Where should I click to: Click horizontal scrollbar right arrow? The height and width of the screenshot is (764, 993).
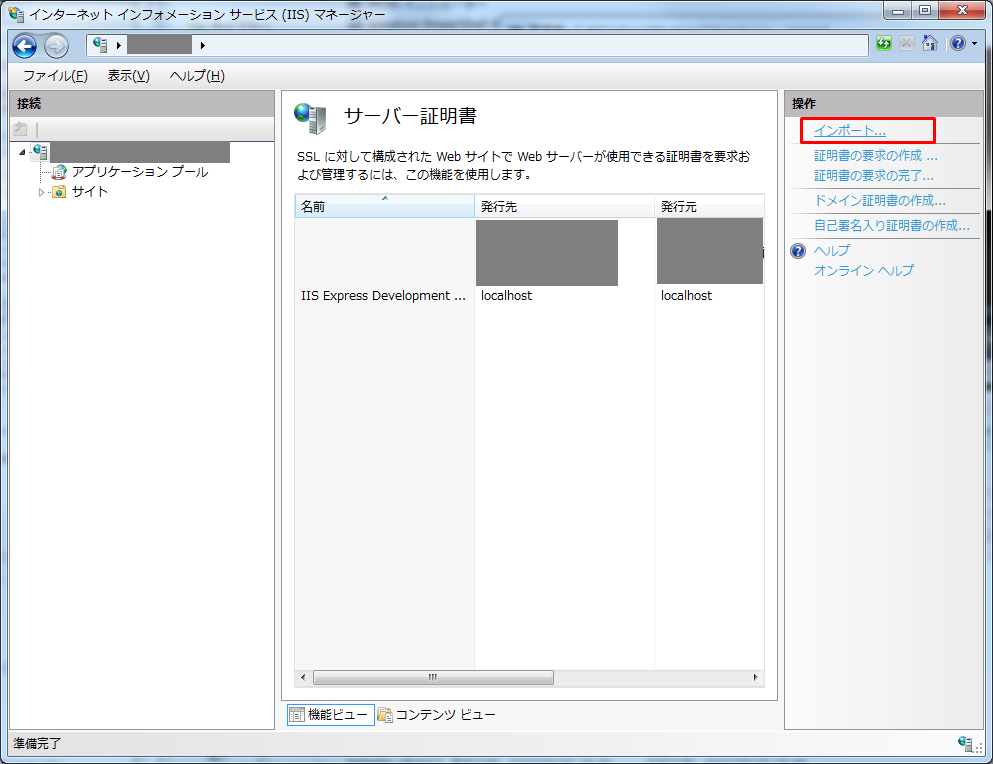[x=755, y=677]
